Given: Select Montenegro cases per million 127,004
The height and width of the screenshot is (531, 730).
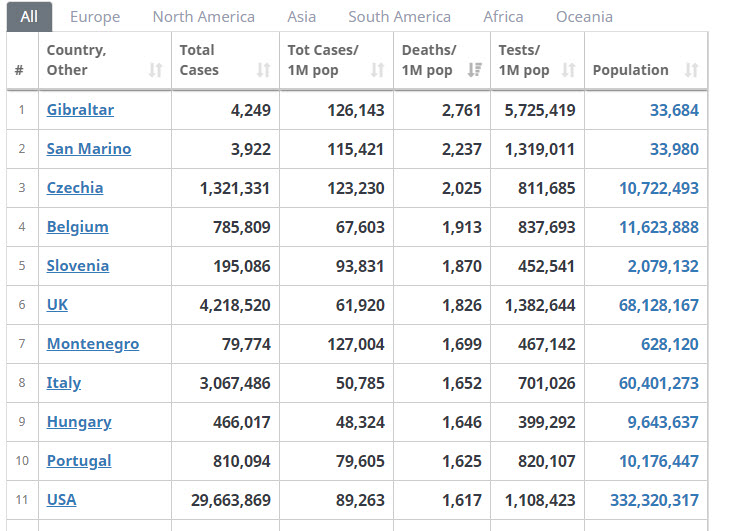Looking at the screenshot, I should tap(356, 344).
